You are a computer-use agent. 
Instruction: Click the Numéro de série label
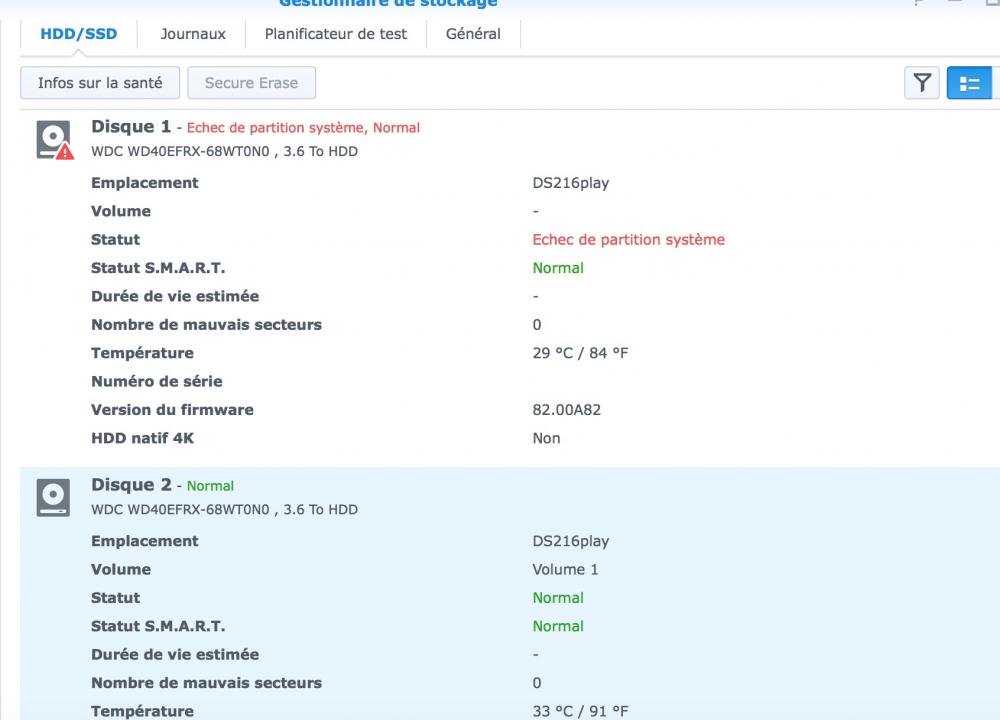pyautogui.click(x=157, y=381)
